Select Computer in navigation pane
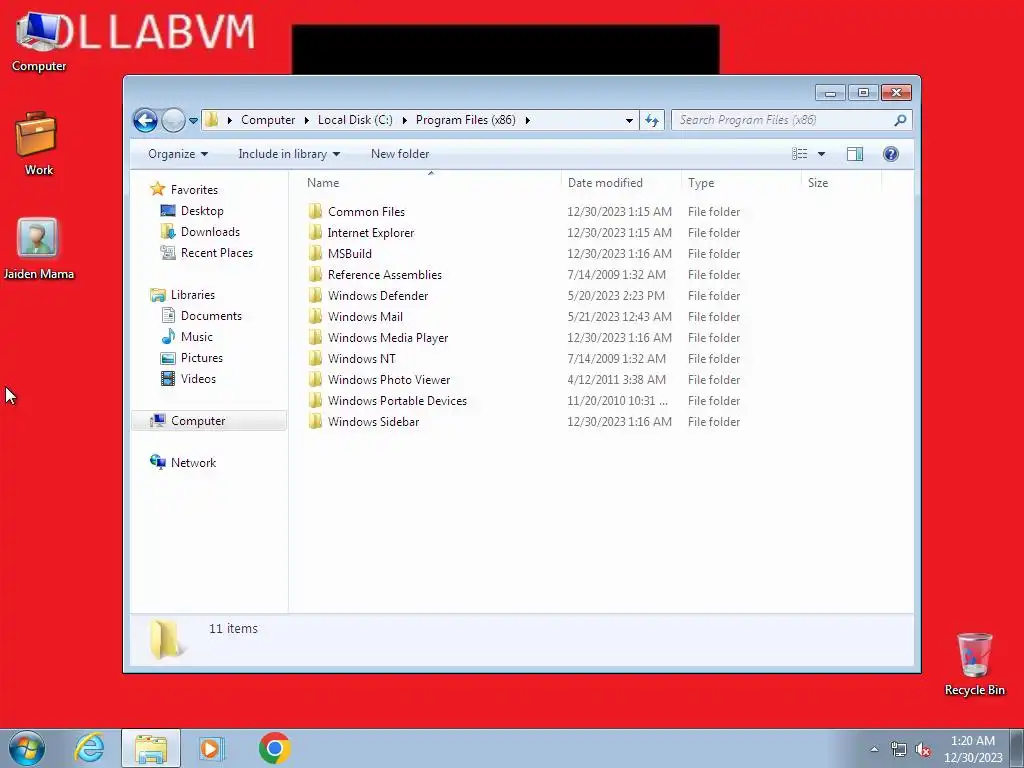 coord(198,421)
